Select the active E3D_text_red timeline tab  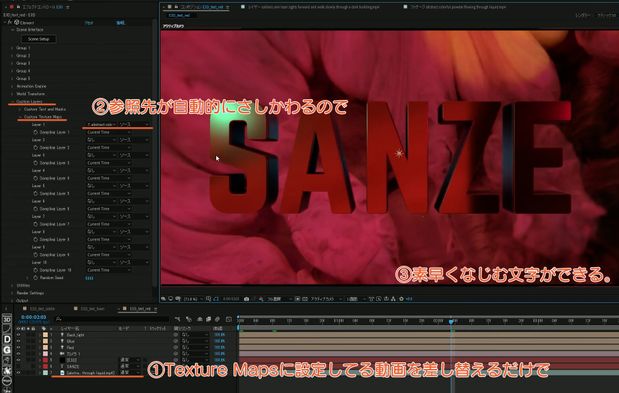pyautogui.click(x=137, y=309)
